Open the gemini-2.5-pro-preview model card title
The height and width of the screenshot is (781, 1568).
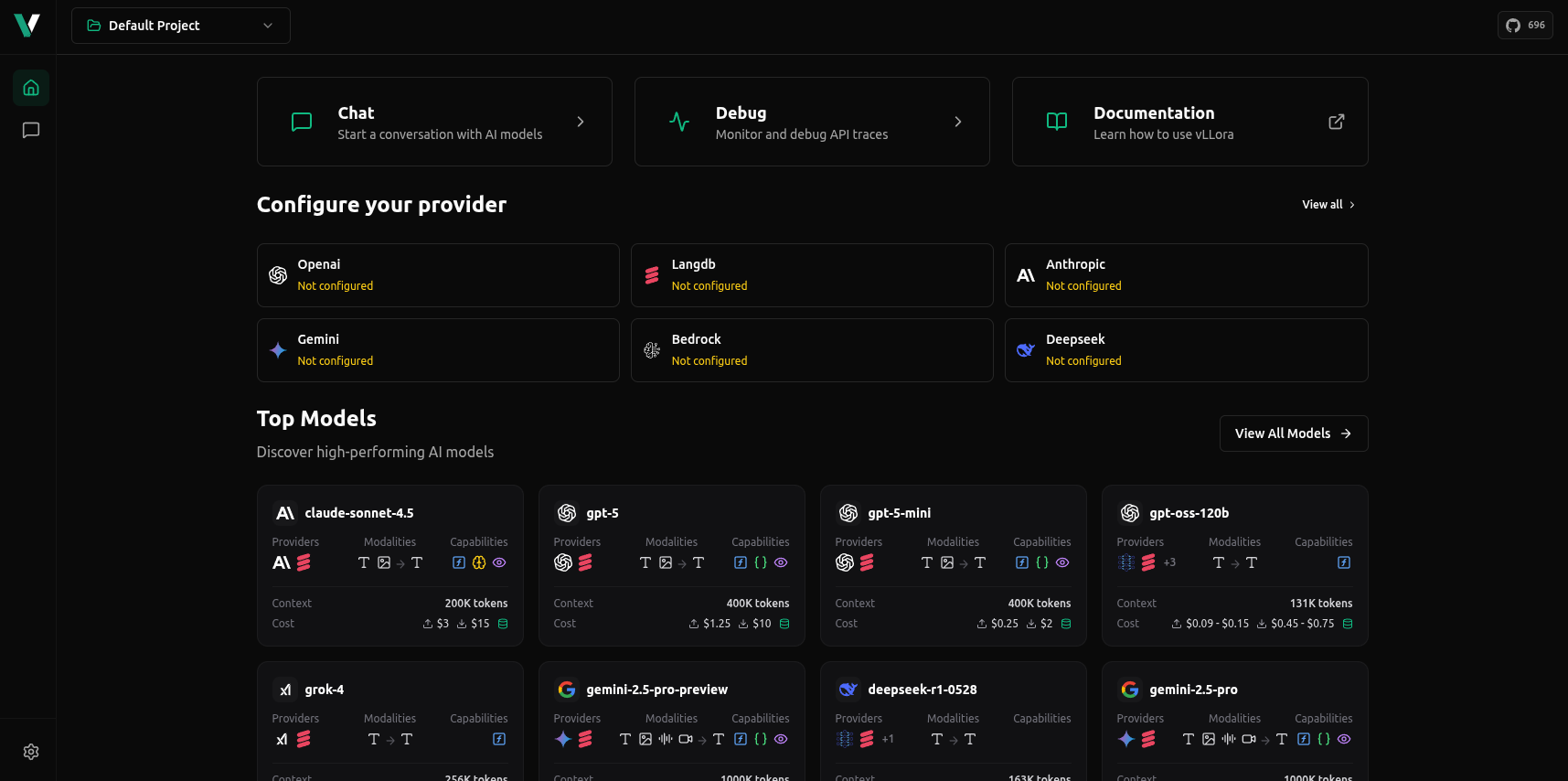coord(657,690)
